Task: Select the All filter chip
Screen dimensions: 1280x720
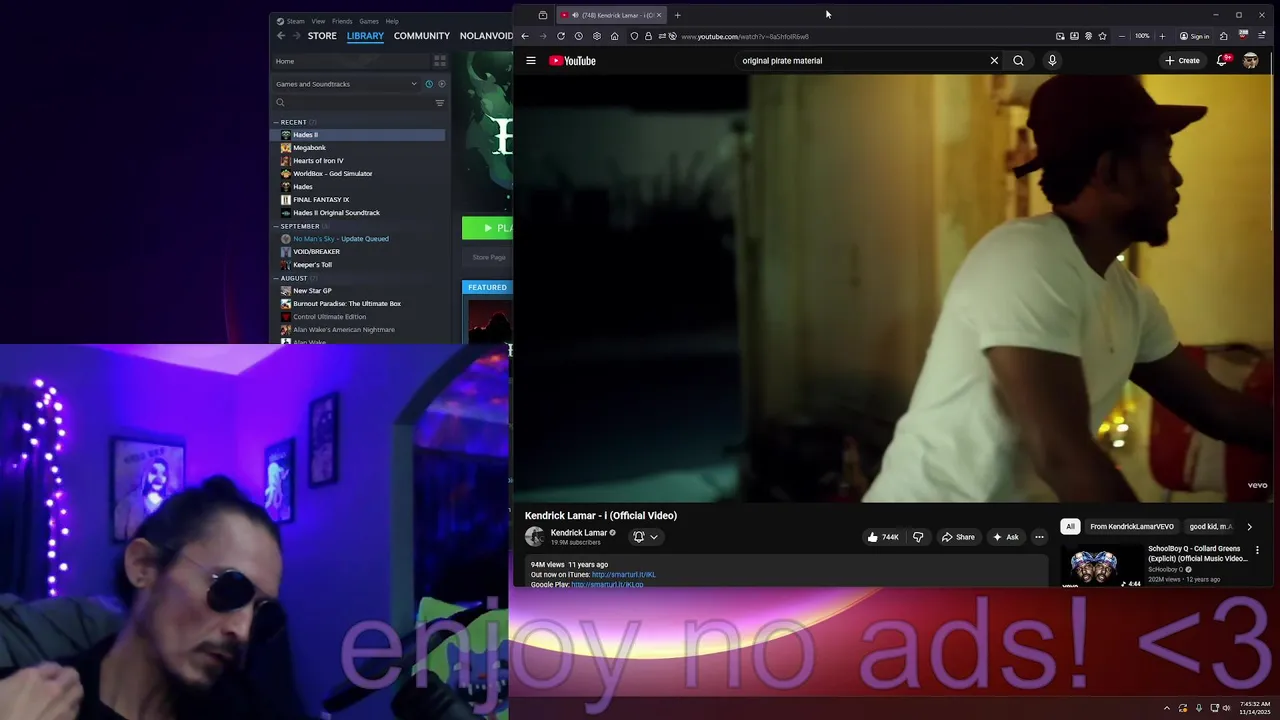Action: coord(1070,527)
